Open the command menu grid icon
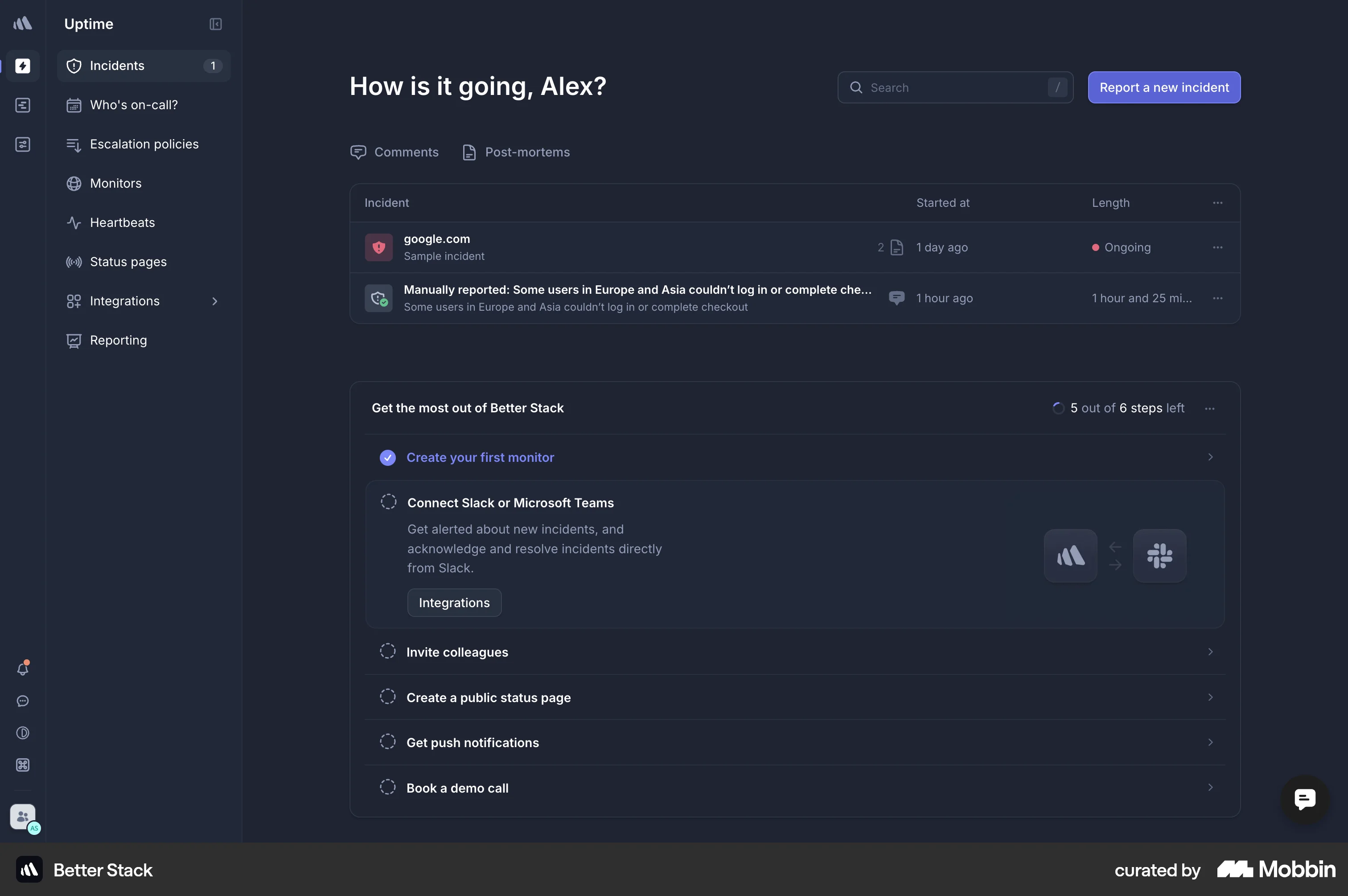Viewport: 1348px width, 896px height. coord(23,765)
